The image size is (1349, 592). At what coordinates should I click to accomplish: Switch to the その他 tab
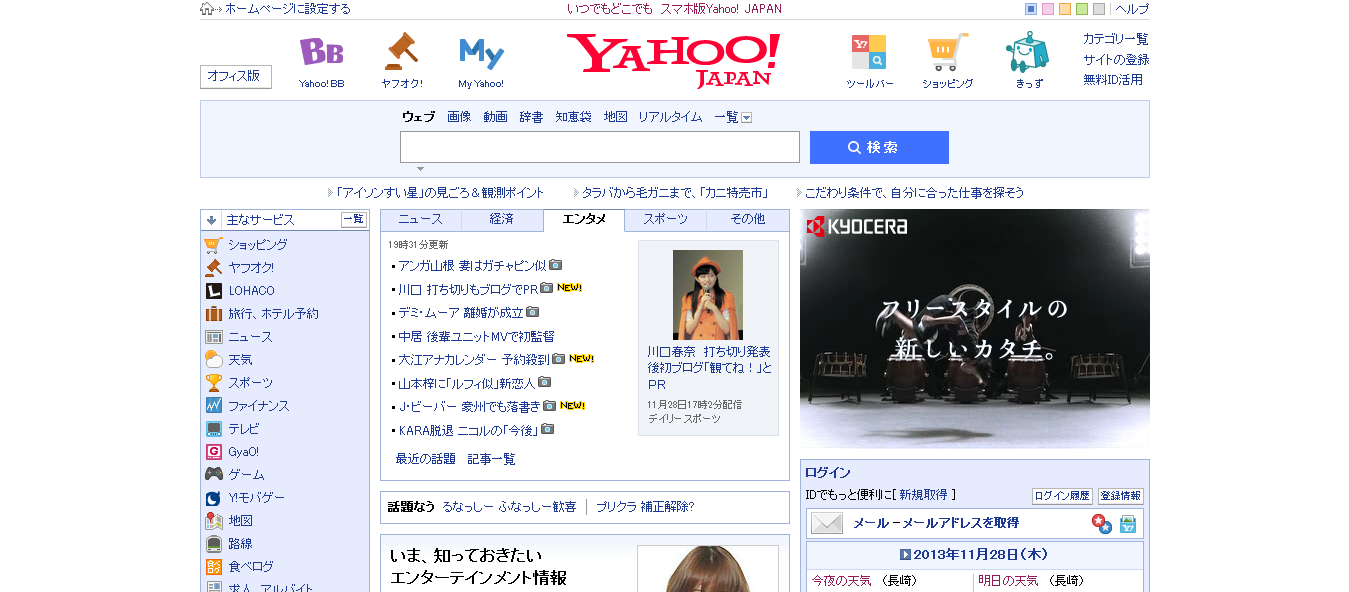coord(747,220)
